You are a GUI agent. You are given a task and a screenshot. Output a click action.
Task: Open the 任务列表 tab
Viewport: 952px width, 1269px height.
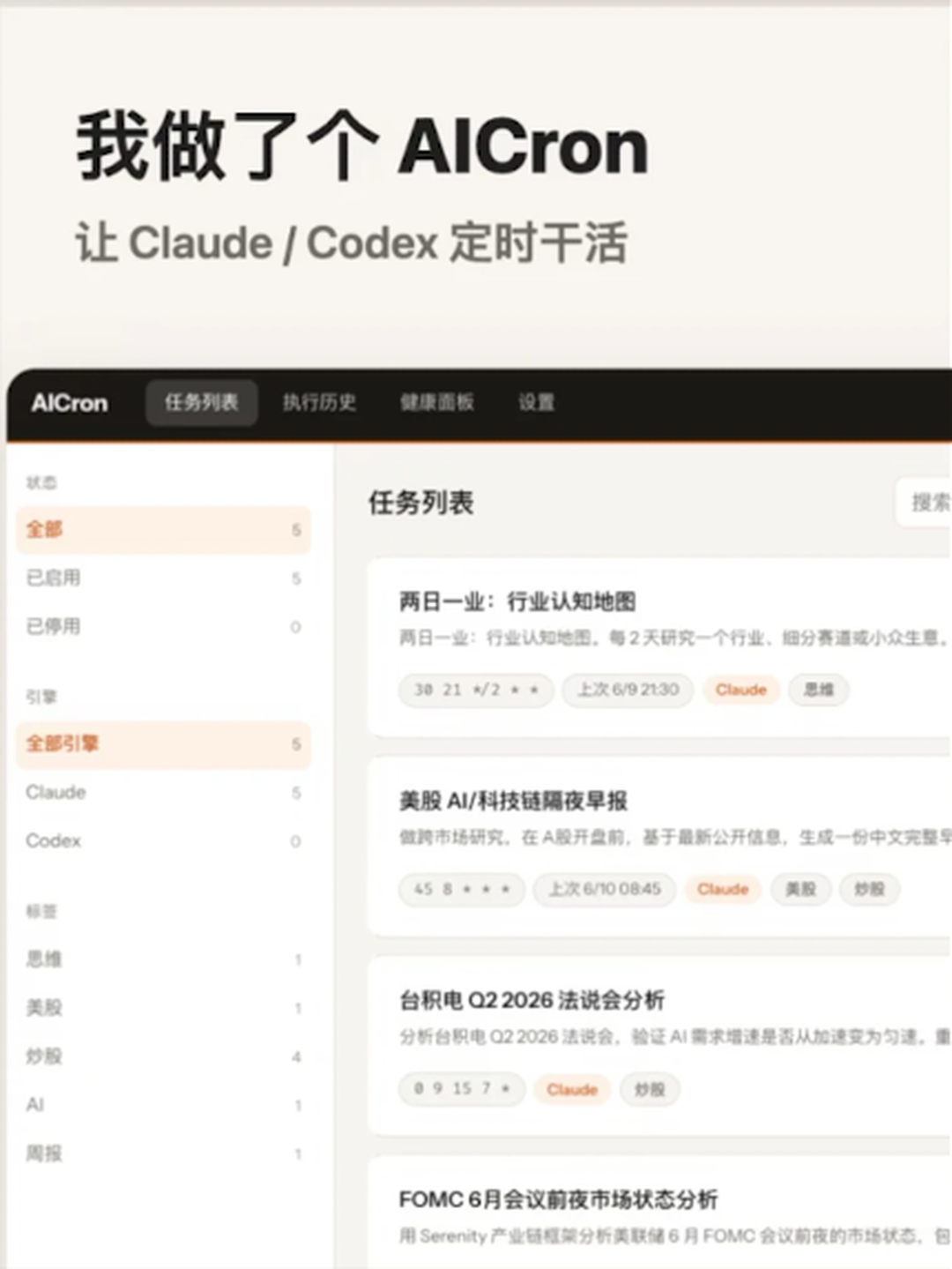202,403
